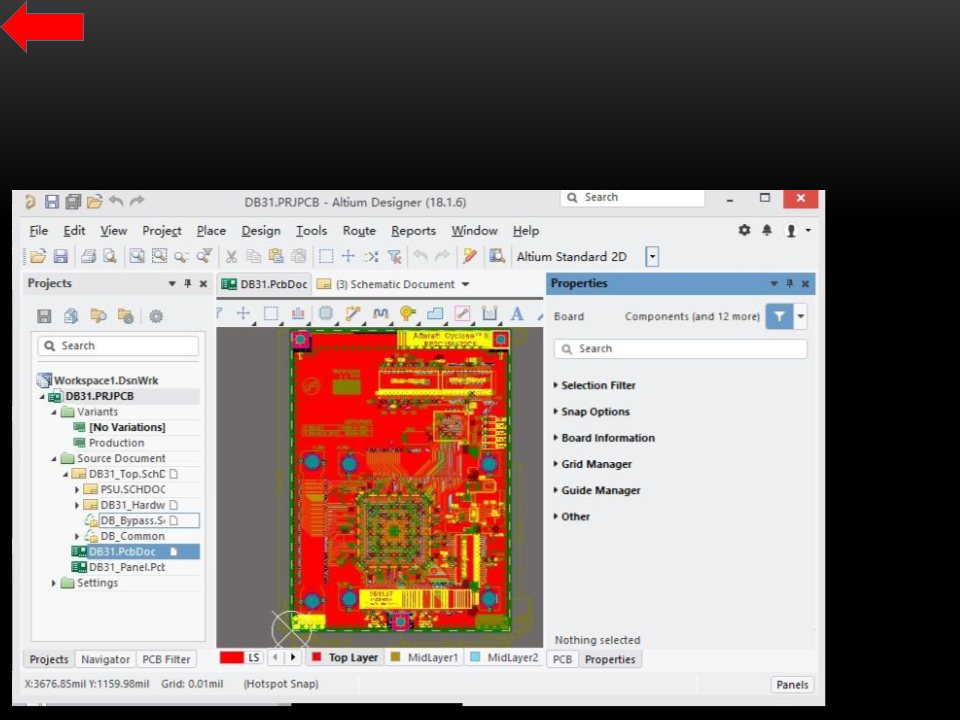The width and height of the screenshot is (961, 721).
Task: Select the Place Polygon Pour tool
Action: [435, 314]
